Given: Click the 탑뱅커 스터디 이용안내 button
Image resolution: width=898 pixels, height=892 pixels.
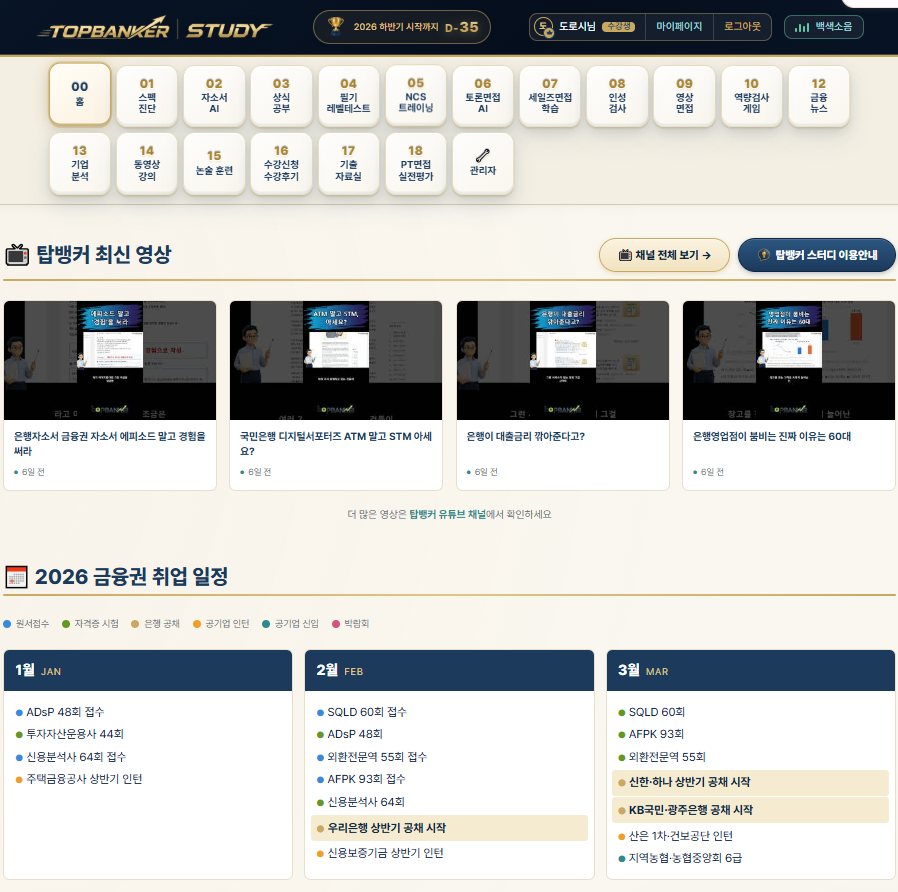Looking at the screenshot, I should [x=817, y=255].
